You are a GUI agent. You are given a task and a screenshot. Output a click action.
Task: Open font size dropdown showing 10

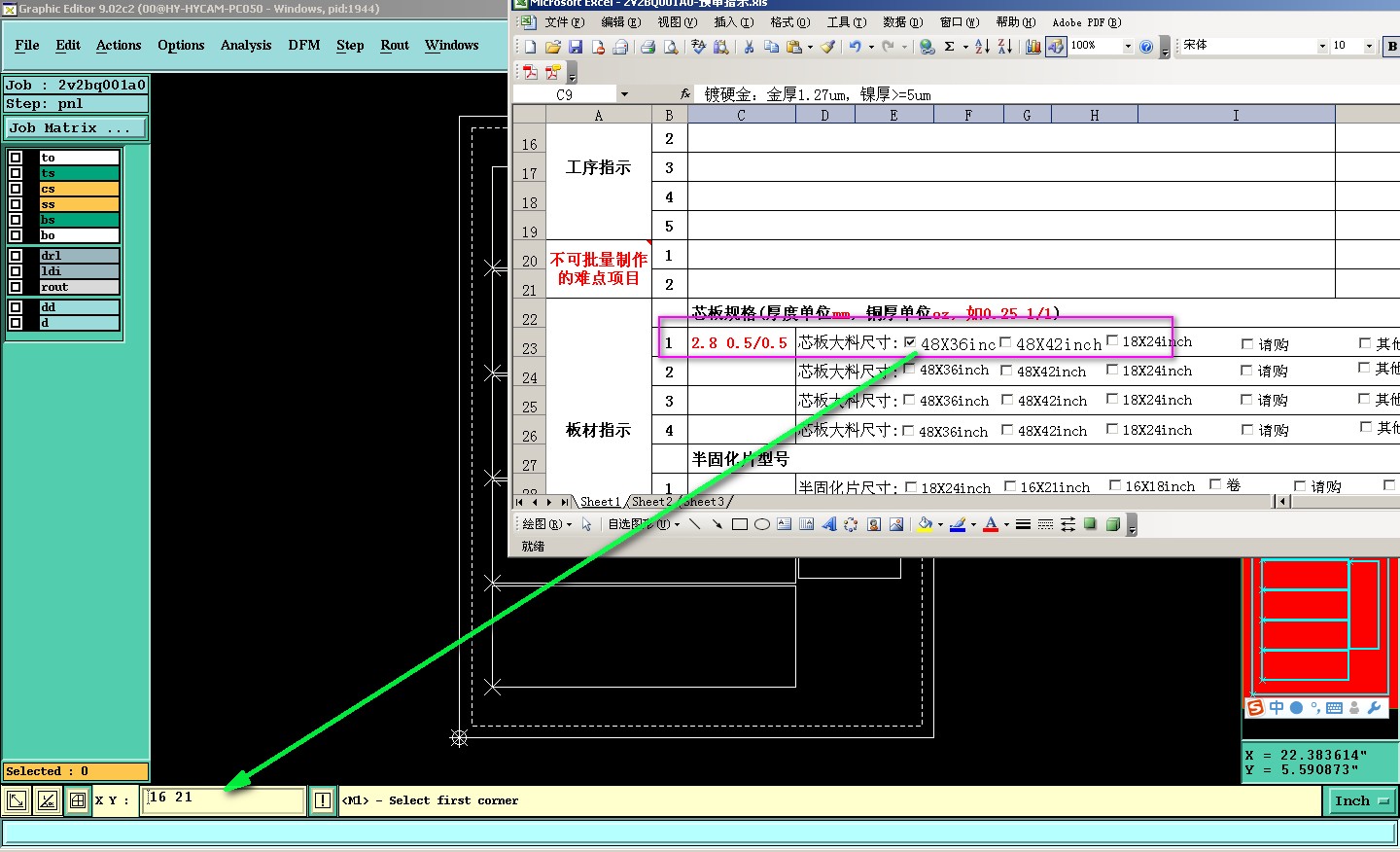[1369, 46]
